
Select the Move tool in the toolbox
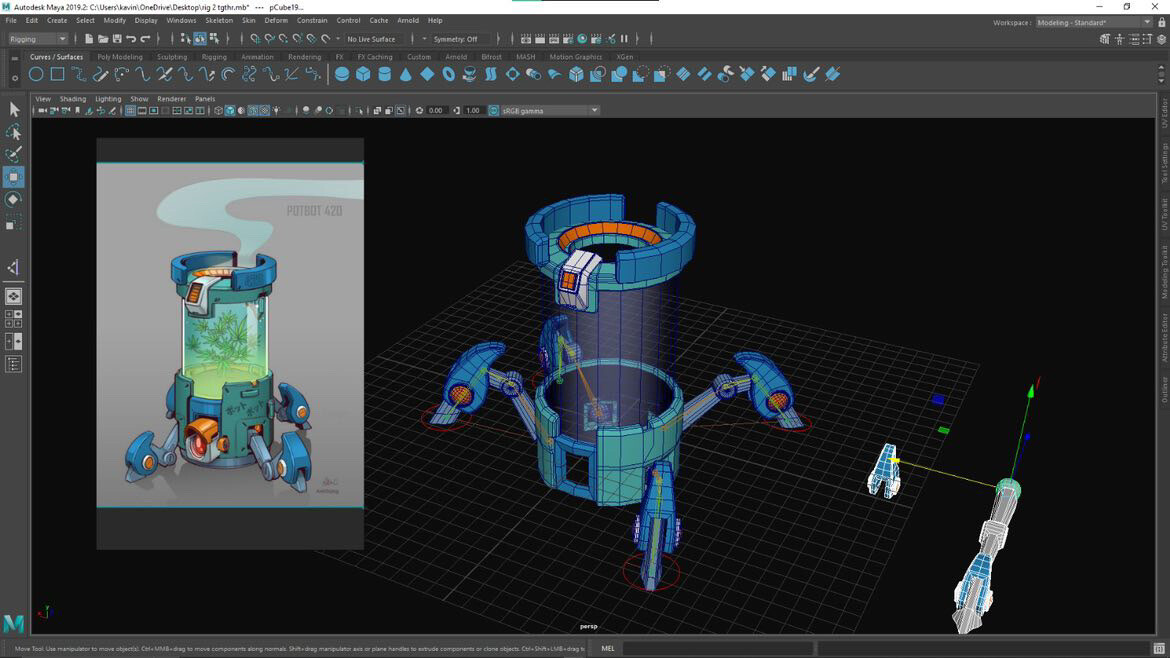tap(14, 177)
